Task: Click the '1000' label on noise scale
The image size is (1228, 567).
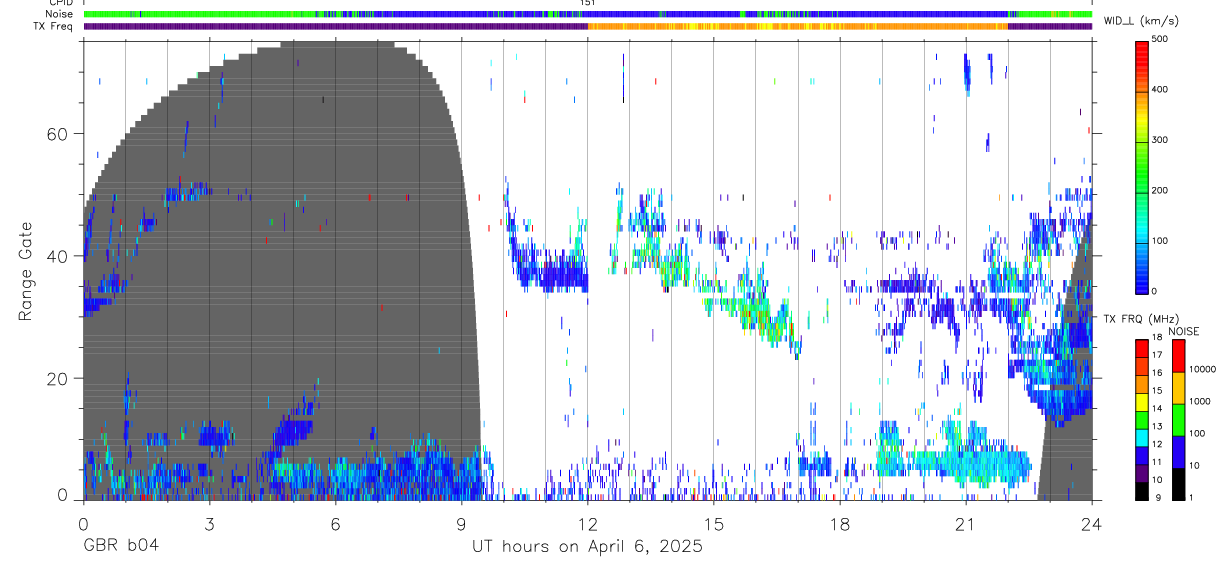Action: coord(1201,401)
